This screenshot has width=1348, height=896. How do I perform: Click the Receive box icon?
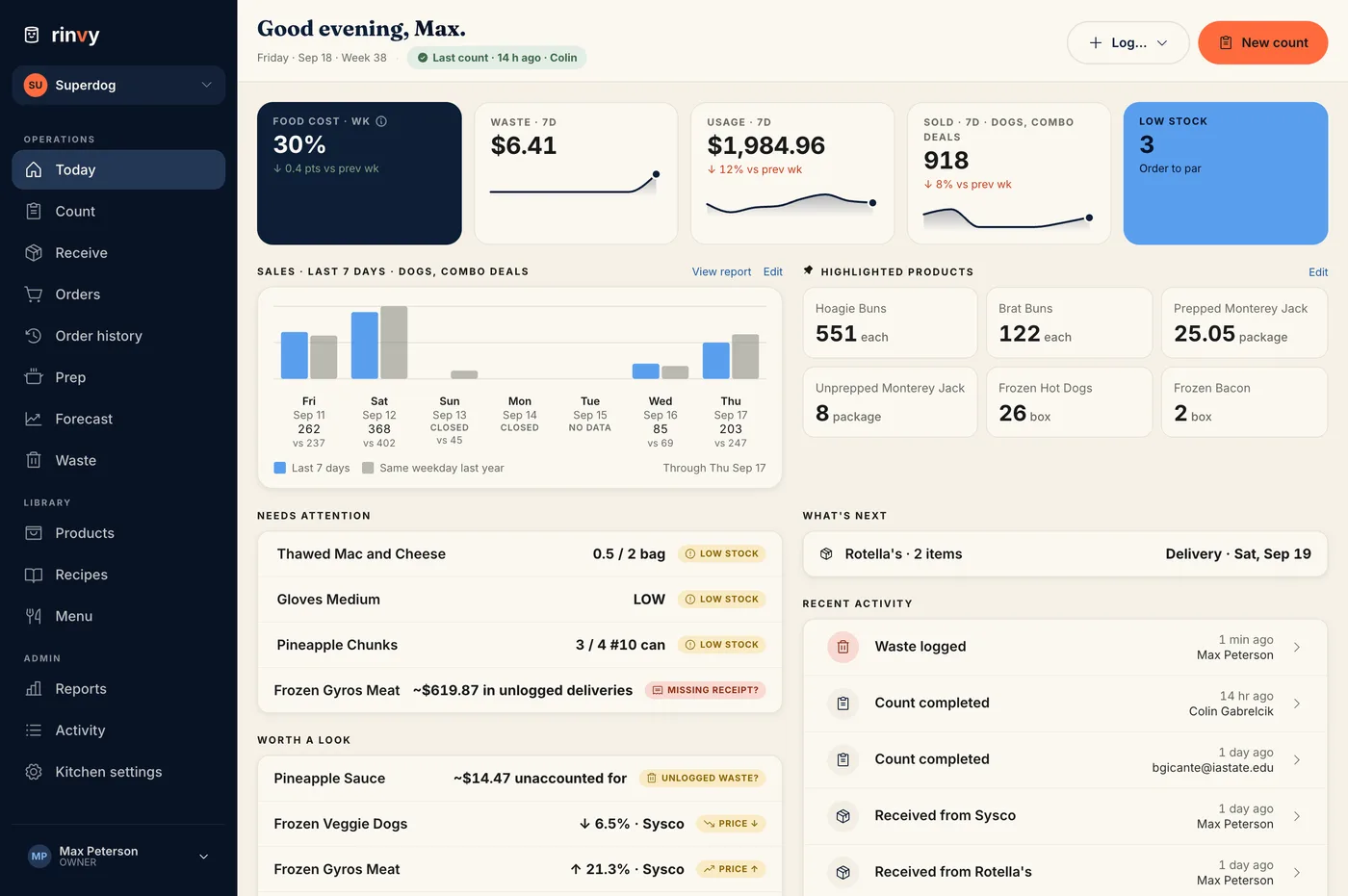click(x=34, y=252)
